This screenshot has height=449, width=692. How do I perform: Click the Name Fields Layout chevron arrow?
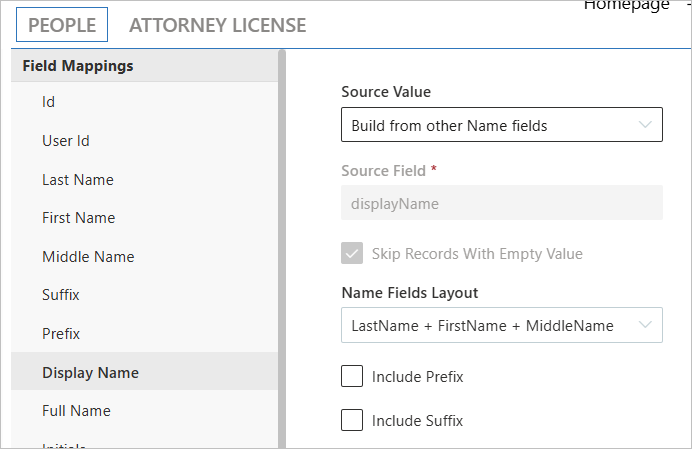[645, 325]
